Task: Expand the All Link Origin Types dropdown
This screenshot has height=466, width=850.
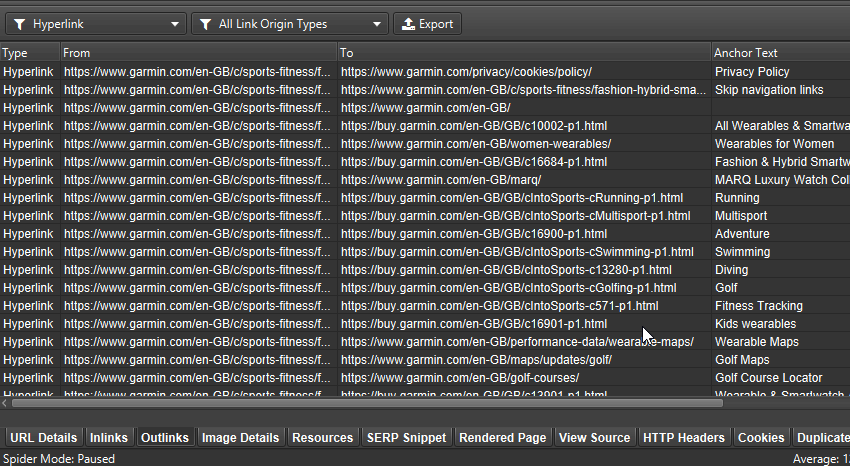Action: coord(377,24)
